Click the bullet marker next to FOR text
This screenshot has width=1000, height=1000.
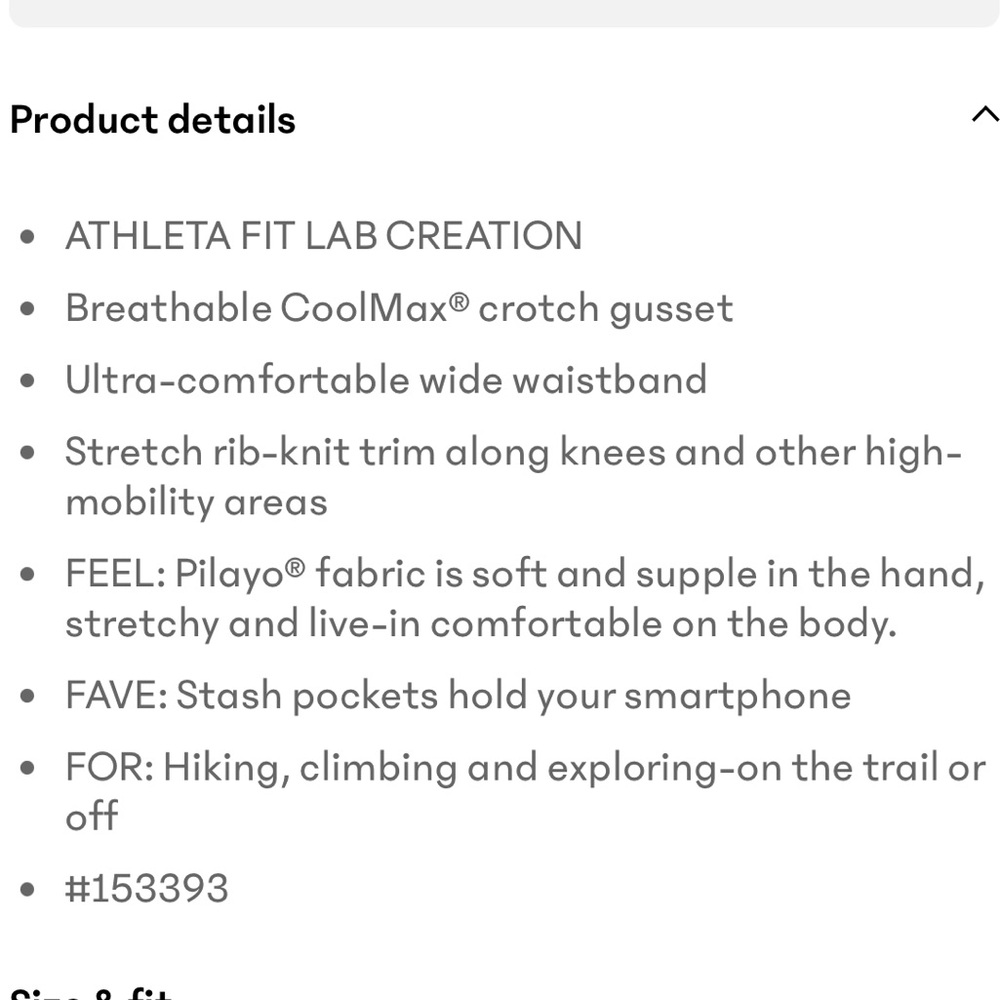[x=27, y=767]
